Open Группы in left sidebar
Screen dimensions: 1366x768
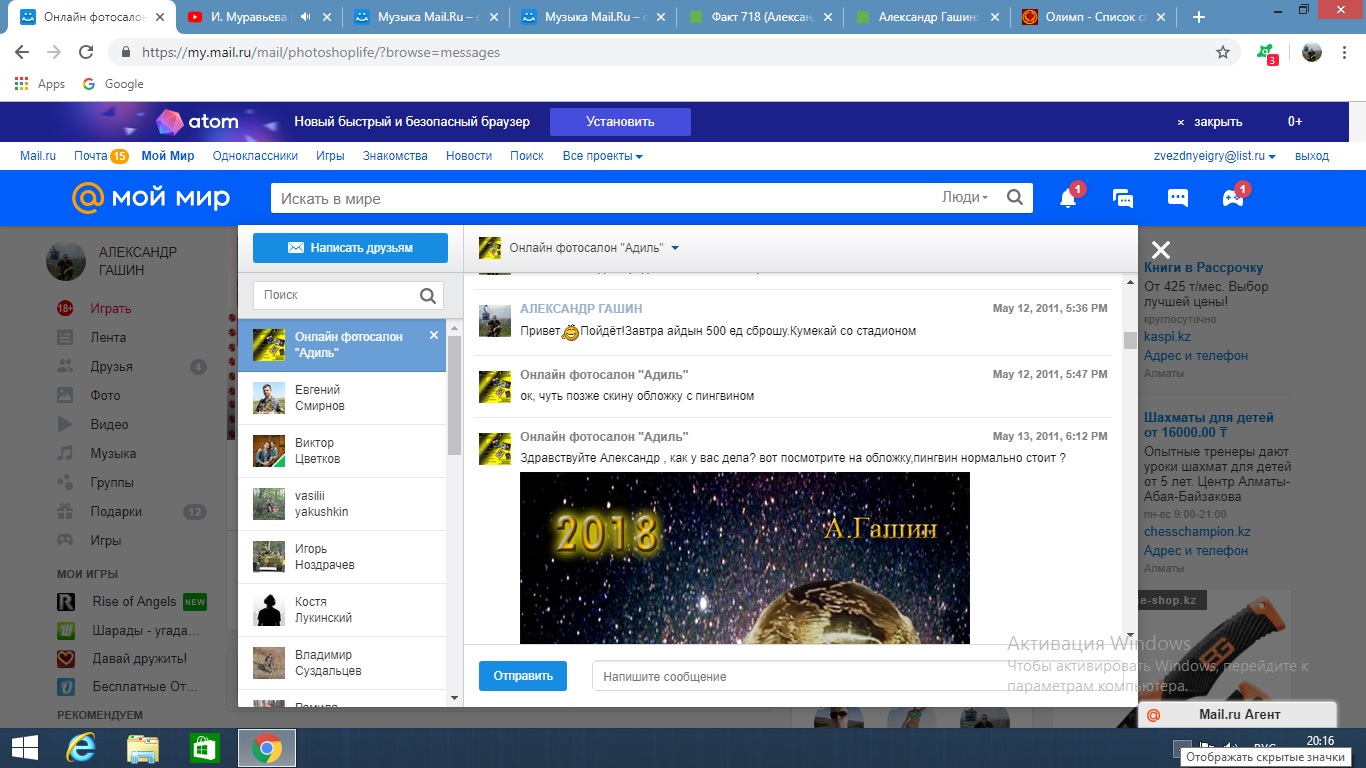tap(112, 482)
